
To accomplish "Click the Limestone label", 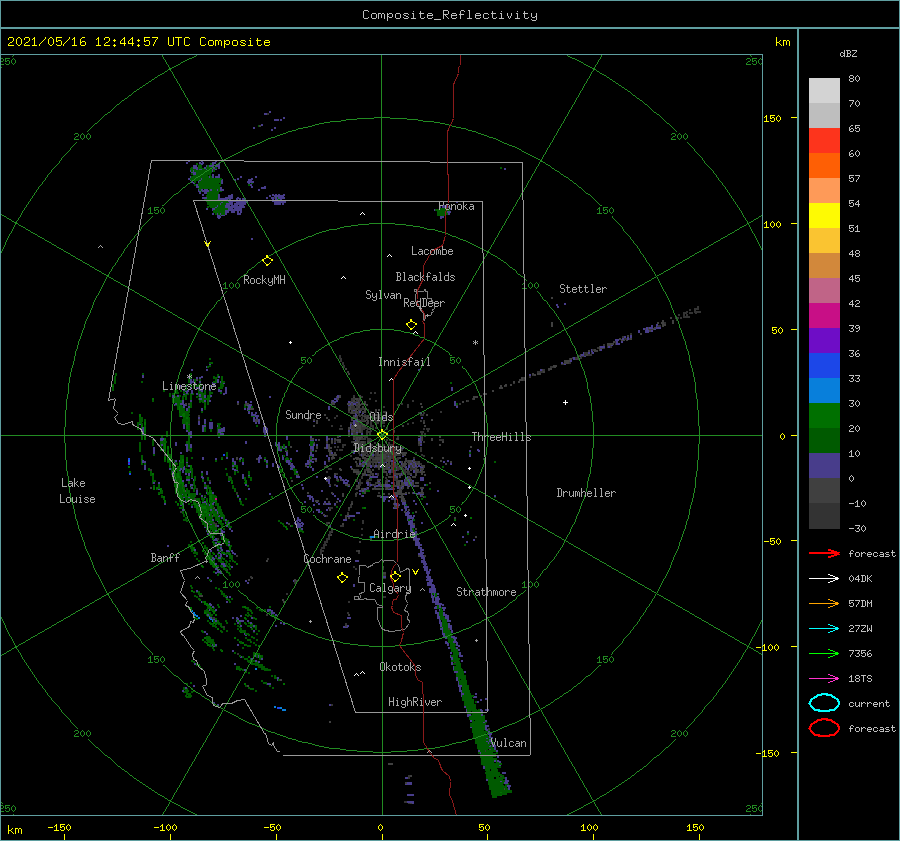I will click(189, 386).
